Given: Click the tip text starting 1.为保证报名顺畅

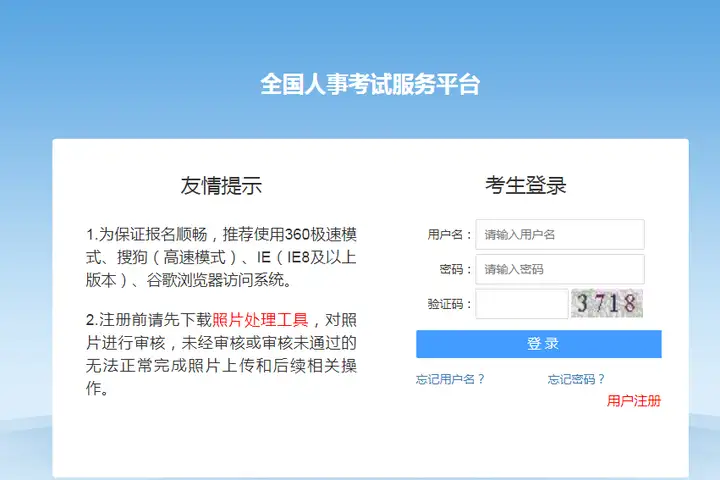Looking at the screenshot, I should [221, 257].
